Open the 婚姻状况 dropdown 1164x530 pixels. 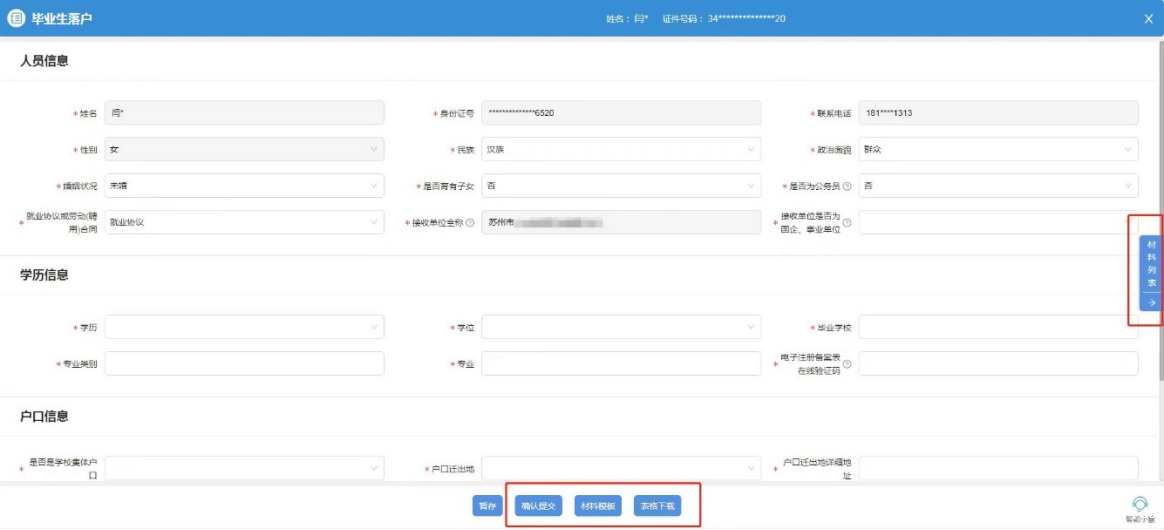pos(243,186)
